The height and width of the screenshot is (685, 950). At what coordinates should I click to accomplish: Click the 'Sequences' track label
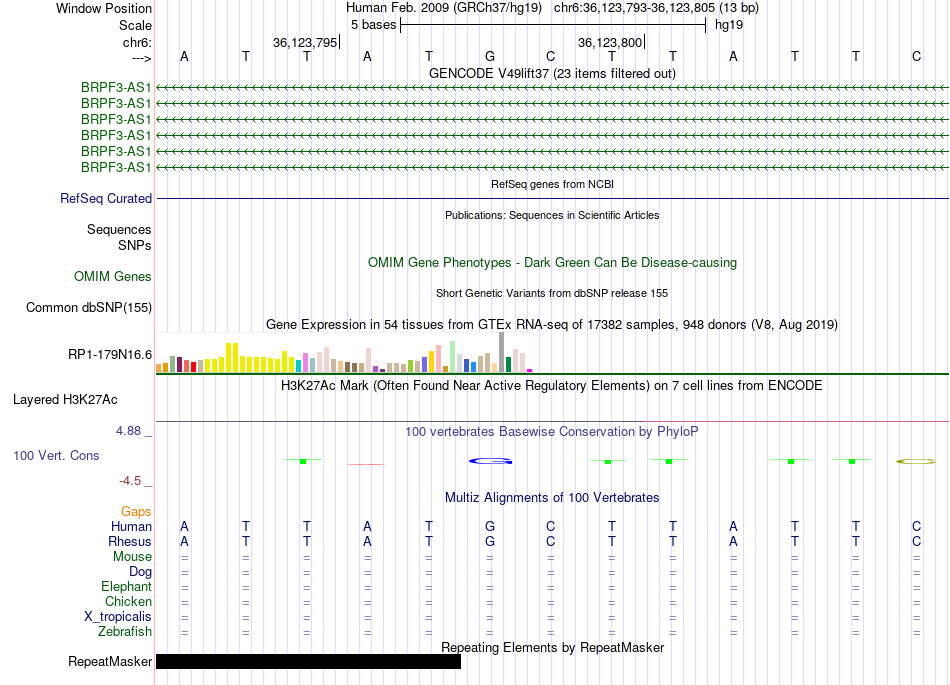(119, 230)
